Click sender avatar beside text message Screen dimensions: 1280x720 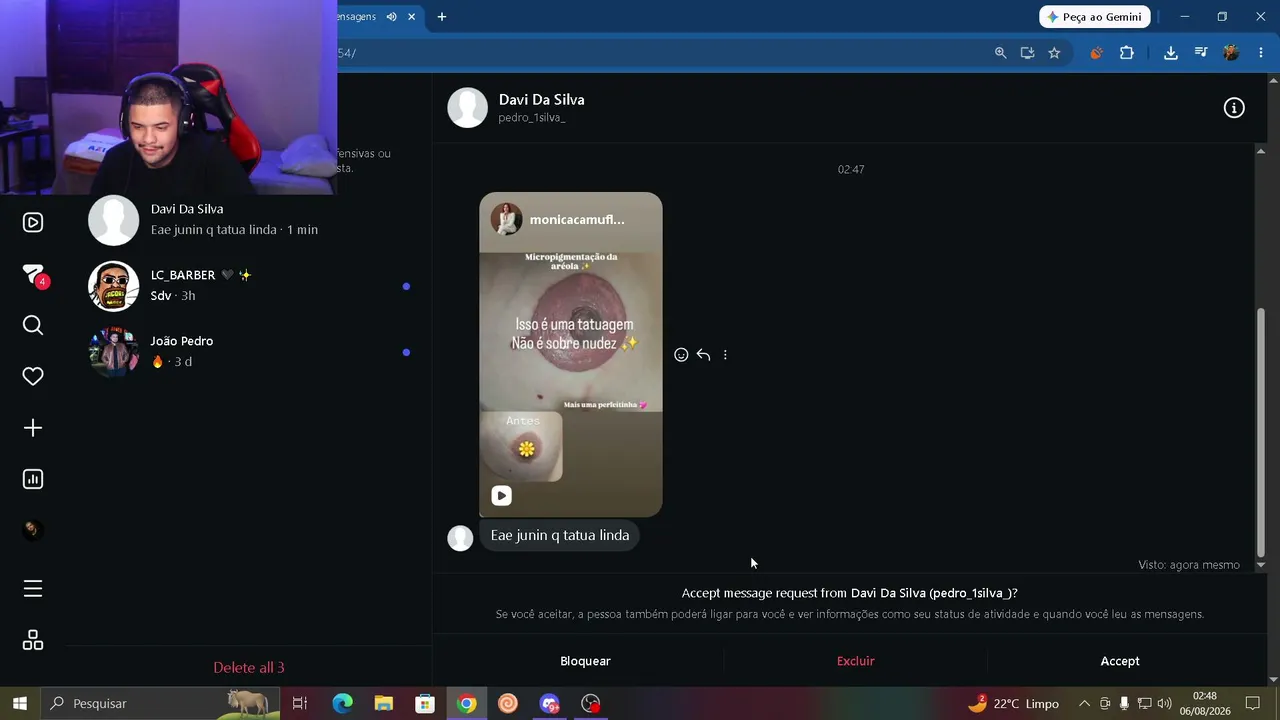click(460, 538)
